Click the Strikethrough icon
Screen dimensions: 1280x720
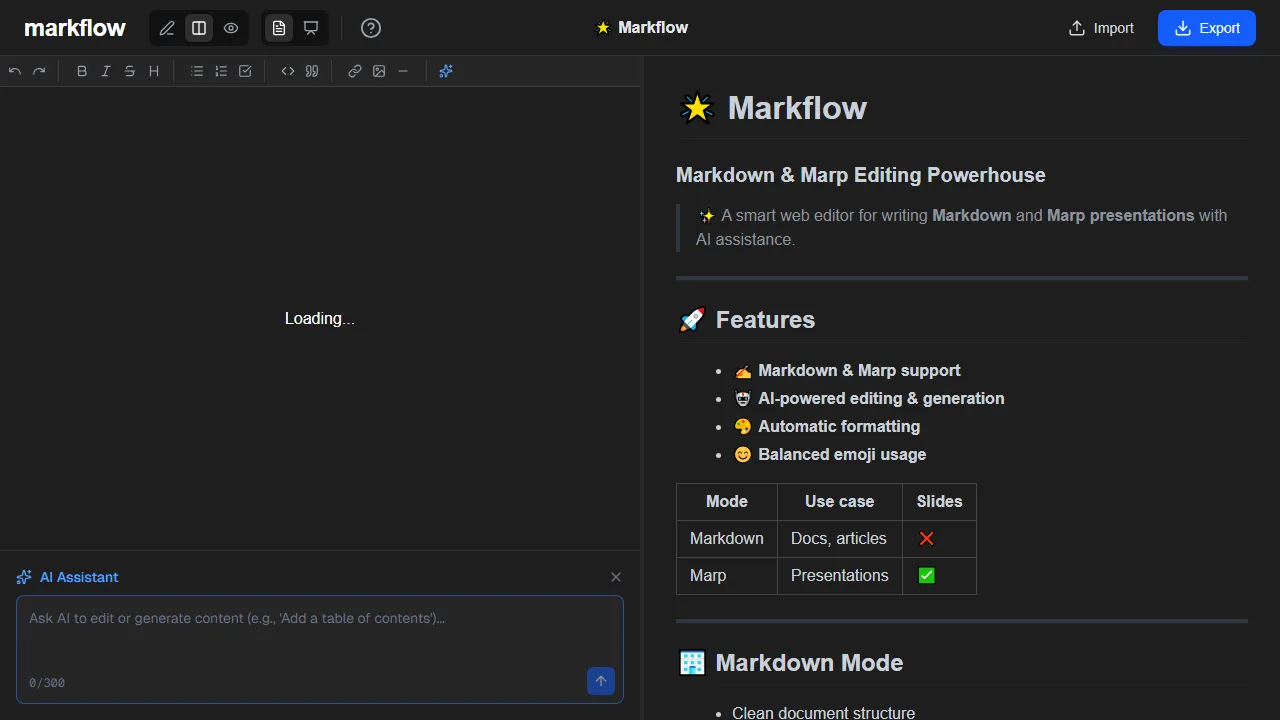129,71
